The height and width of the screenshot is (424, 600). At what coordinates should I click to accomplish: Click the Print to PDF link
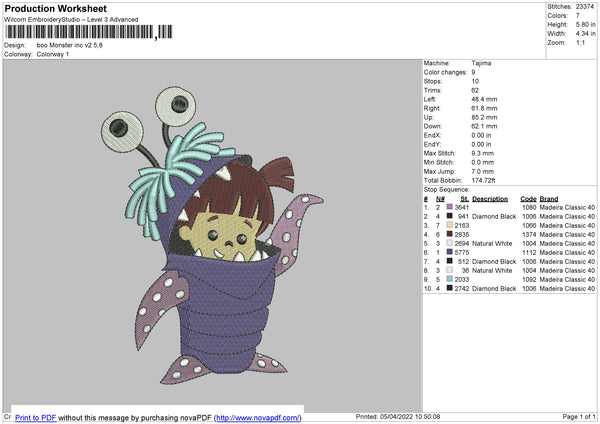(36, 417)
